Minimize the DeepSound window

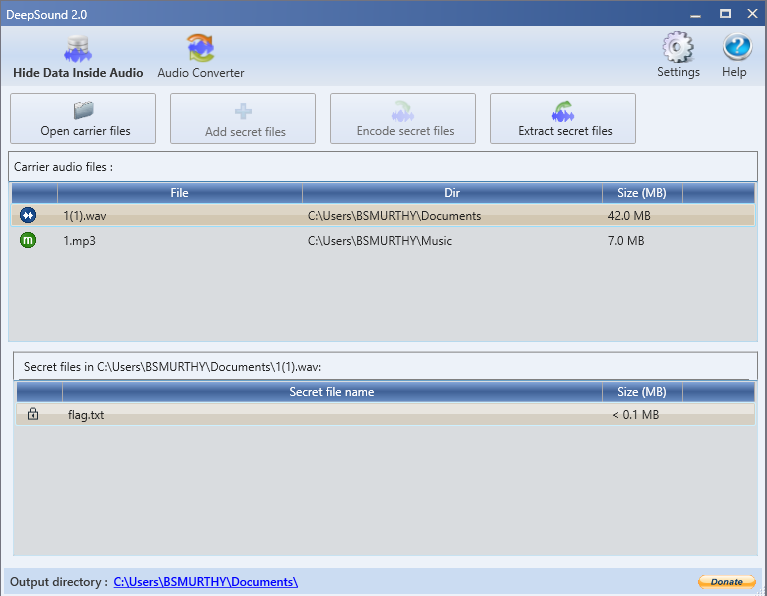[x=696, y=14]
